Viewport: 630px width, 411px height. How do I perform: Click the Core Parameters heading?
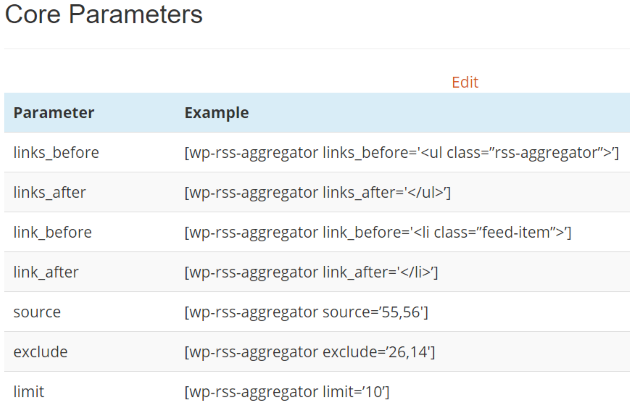[104, 15]
